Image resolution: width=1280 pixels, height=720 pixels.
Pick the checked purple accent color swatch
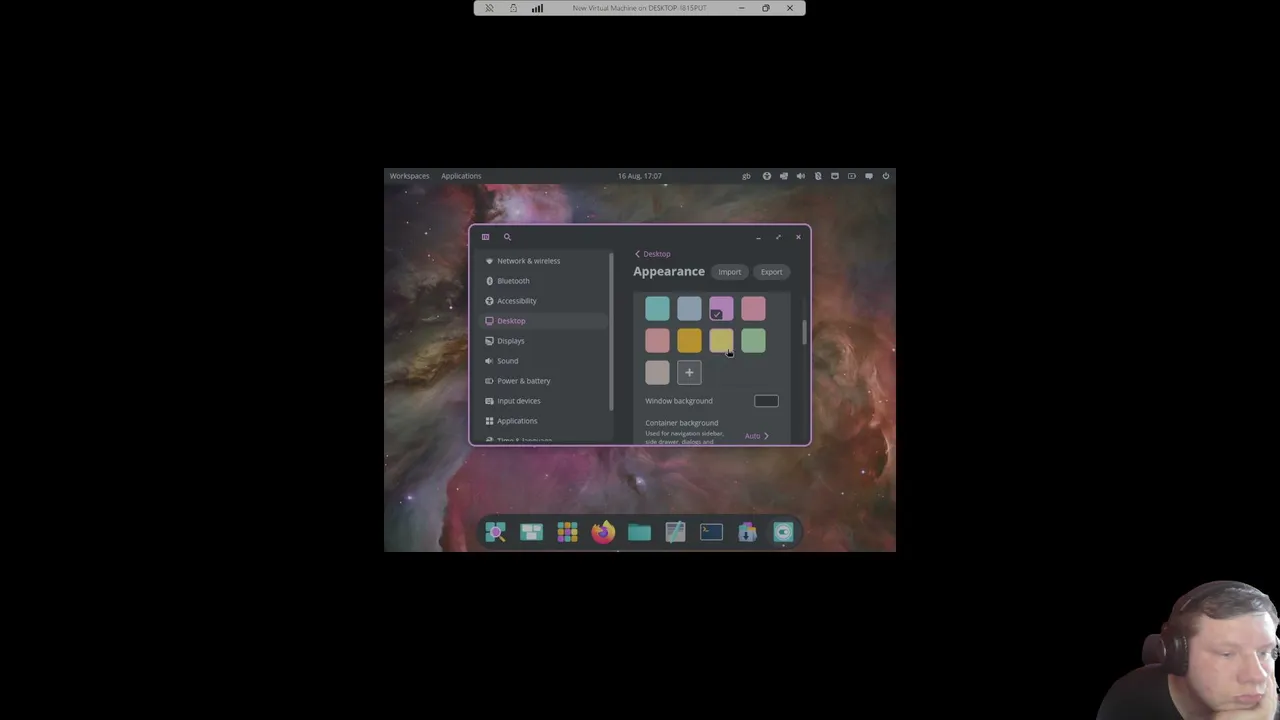pyautogui.click(x=721, y=309)
